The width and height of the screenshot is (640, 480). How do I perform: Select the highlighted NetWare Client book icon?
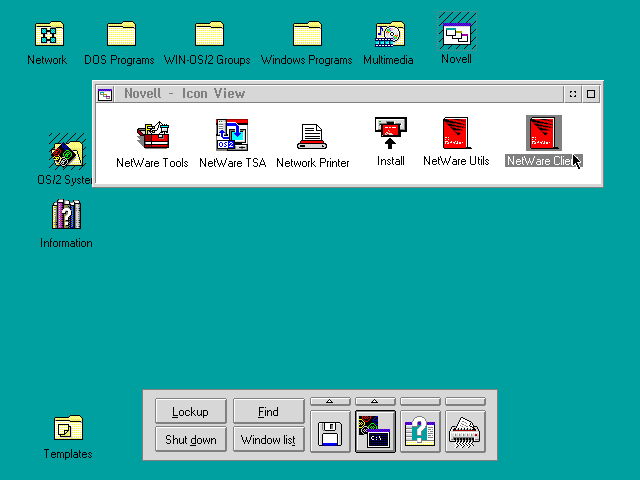point(544,133)
